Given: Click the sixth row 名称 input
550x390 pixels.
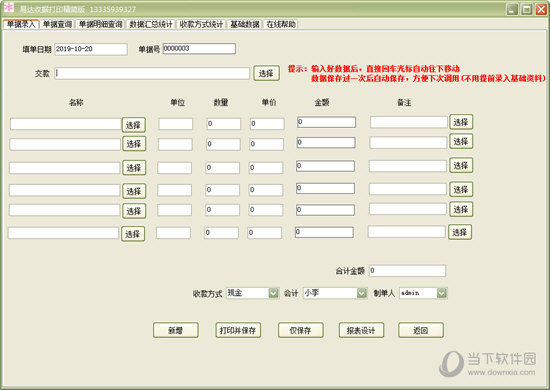Looking at the screenshot, I should [63, 233].
